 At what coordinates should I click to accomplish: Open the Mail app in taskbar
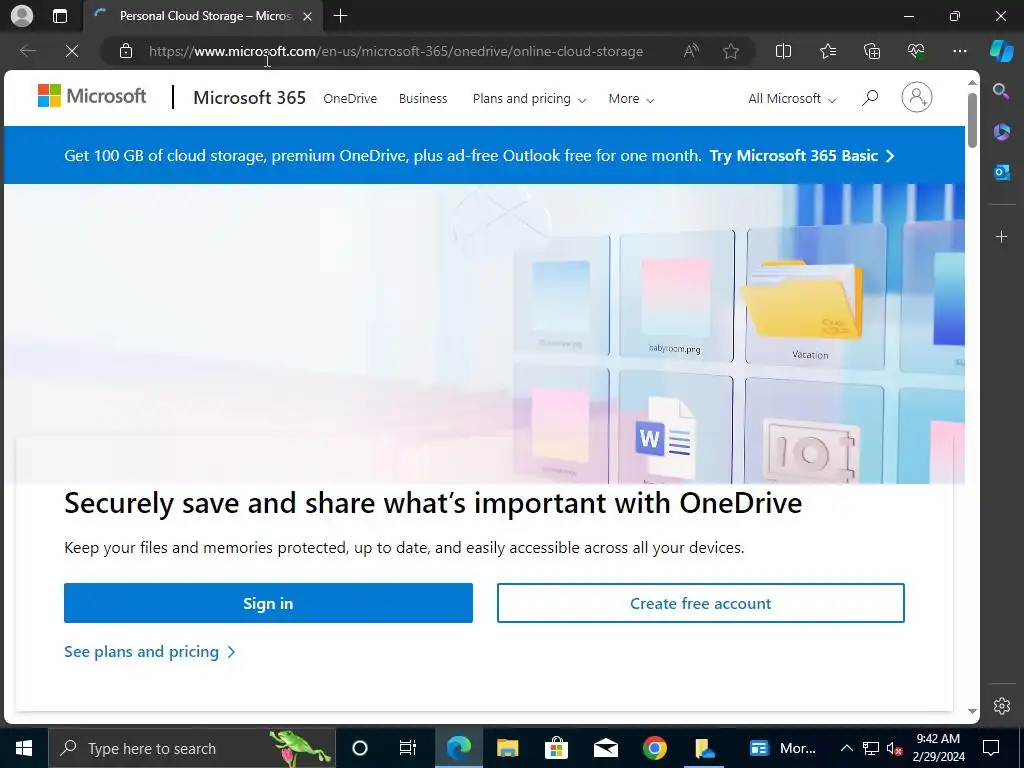click(x=605, y=748)
